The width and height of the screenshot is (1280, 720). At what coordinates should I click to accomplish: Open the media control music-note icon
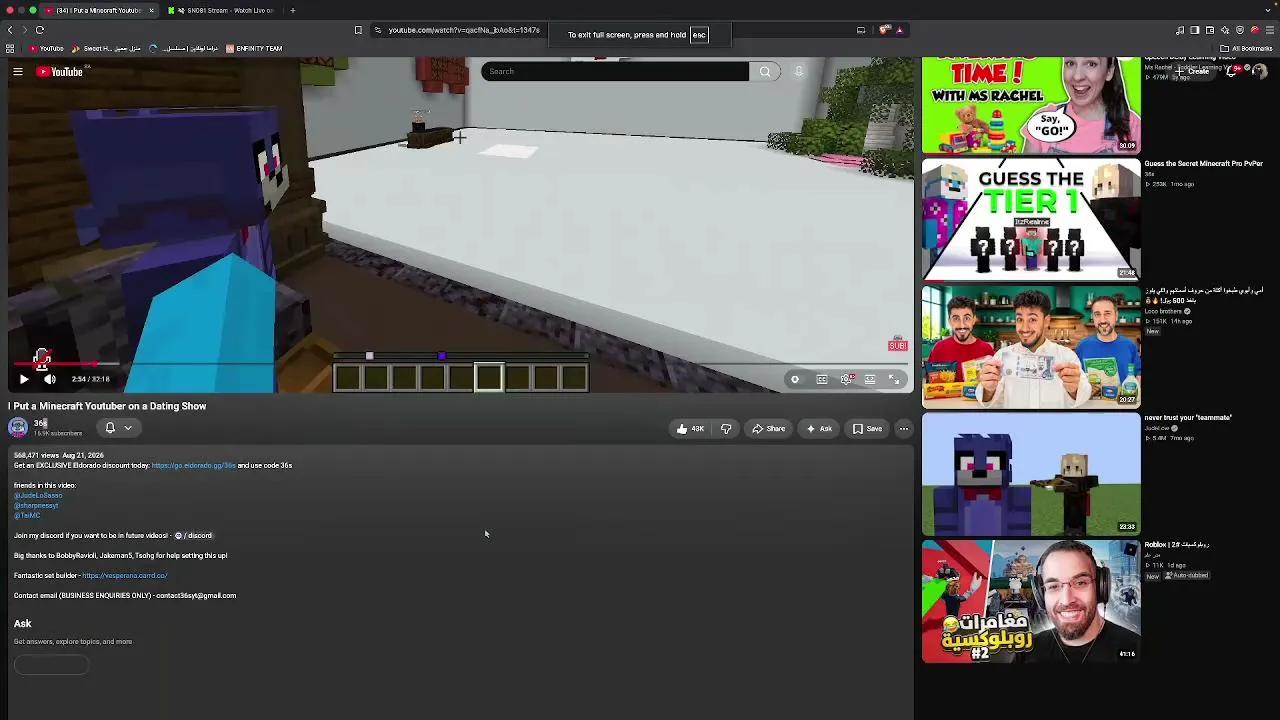(x=1180, y=30)
